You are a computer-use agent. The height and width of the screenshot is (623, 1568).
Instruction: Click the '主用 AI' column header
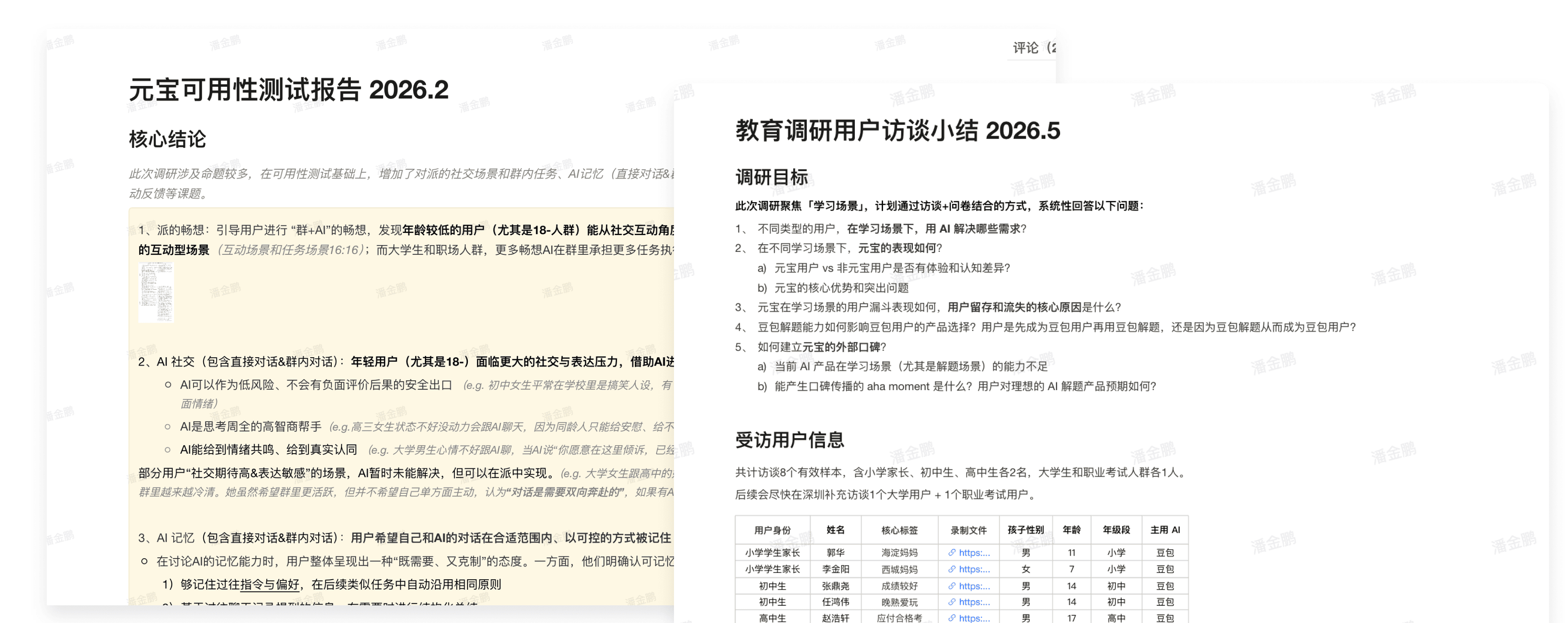(x=1165, y=530)
